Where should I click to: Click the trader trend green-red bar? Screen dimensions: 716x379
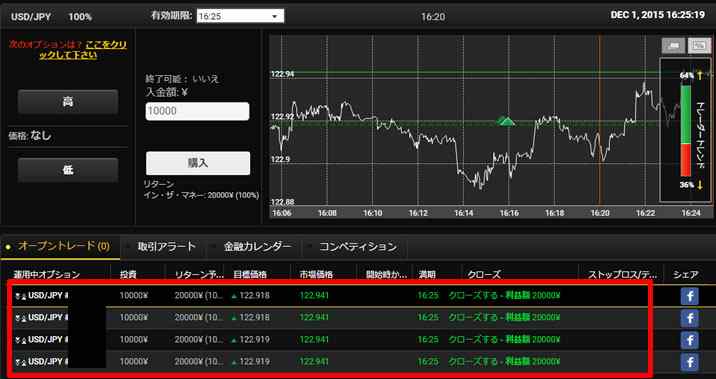685,130
